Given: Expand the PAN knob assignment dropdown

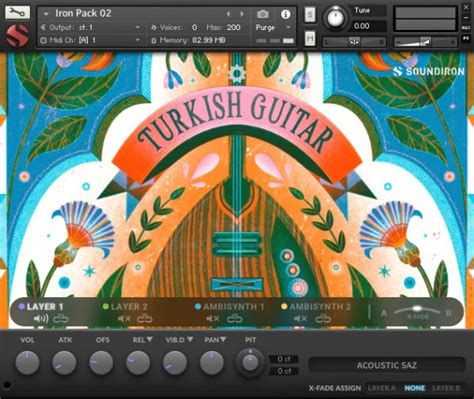Looking at the screenshot, I should coord(223,339).
